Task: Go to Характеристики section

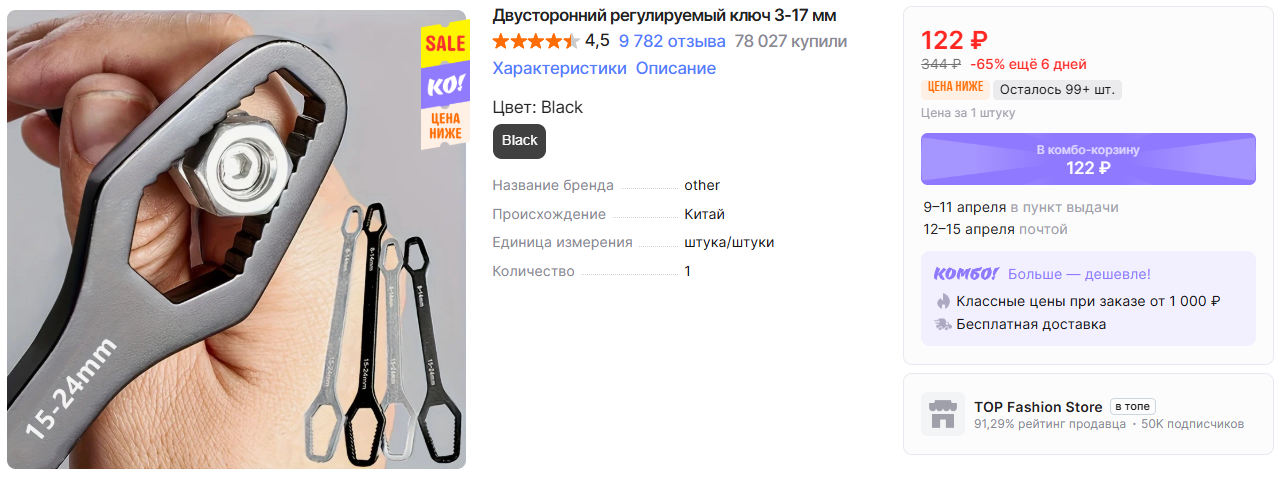Action: (x=560, y=68)
